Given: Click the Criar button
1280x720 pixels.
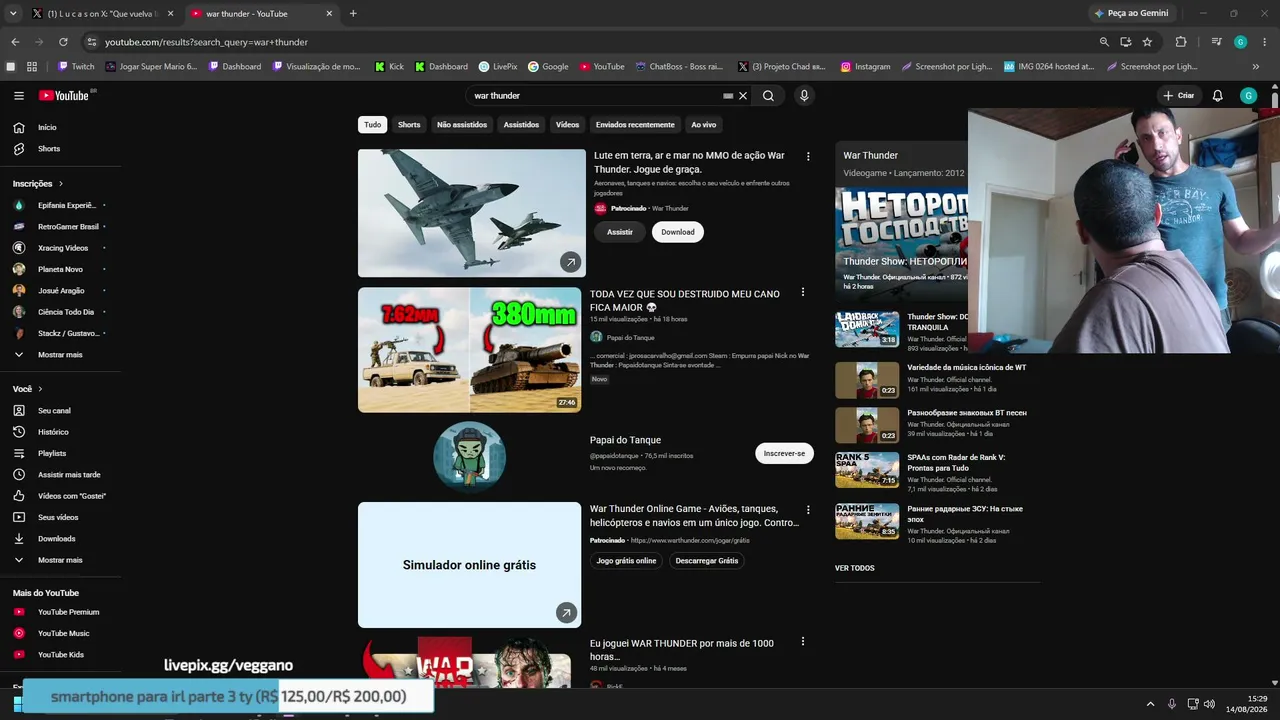Looking at the screenshot, I should pos(1179,96).
